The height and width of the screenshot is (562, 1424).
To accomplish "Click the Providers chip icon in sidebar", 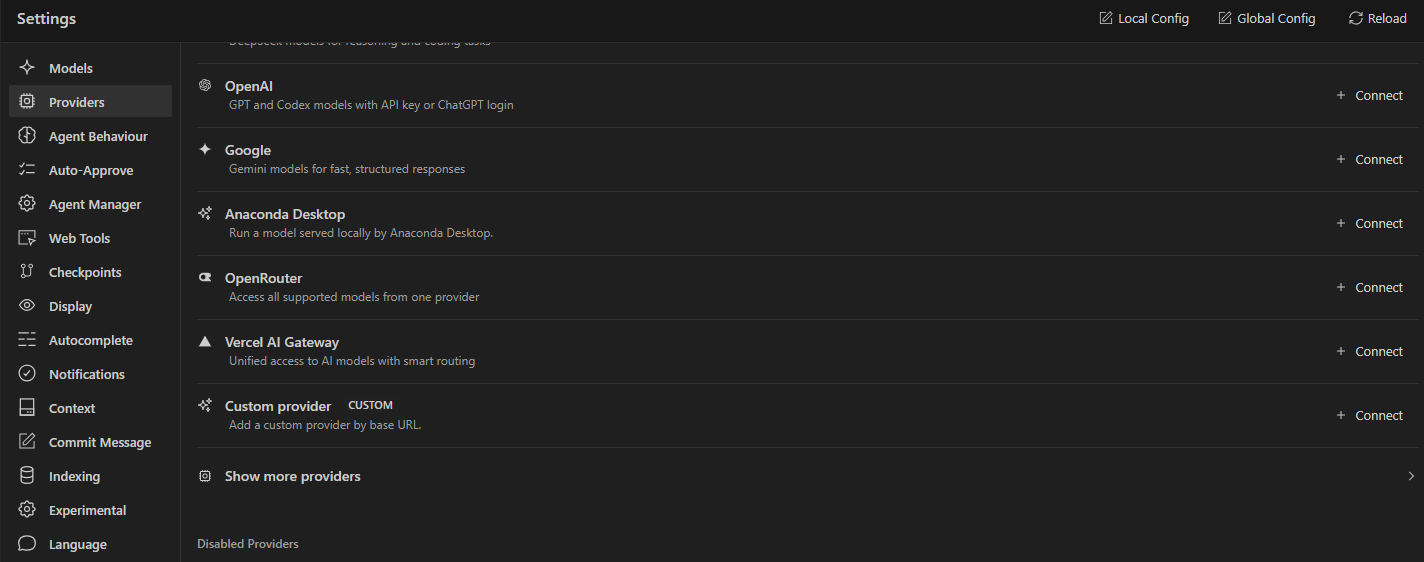I will (27, 102).
